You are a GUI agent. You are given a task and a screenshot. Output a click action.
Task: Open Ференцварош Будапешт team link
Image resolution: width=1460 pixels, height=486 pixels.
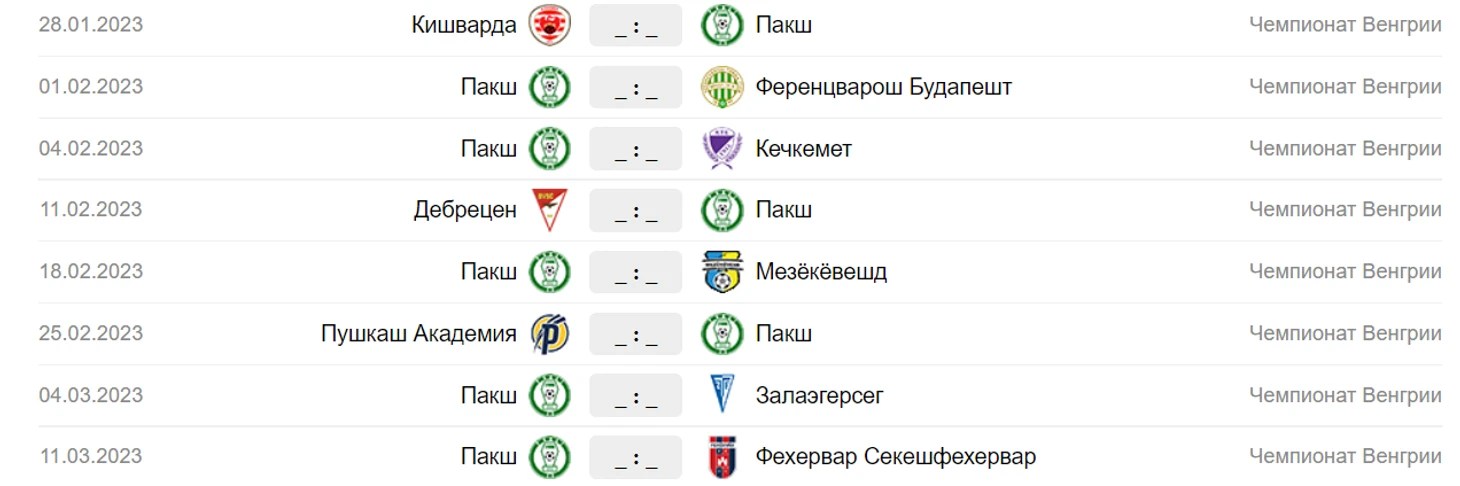883,87
